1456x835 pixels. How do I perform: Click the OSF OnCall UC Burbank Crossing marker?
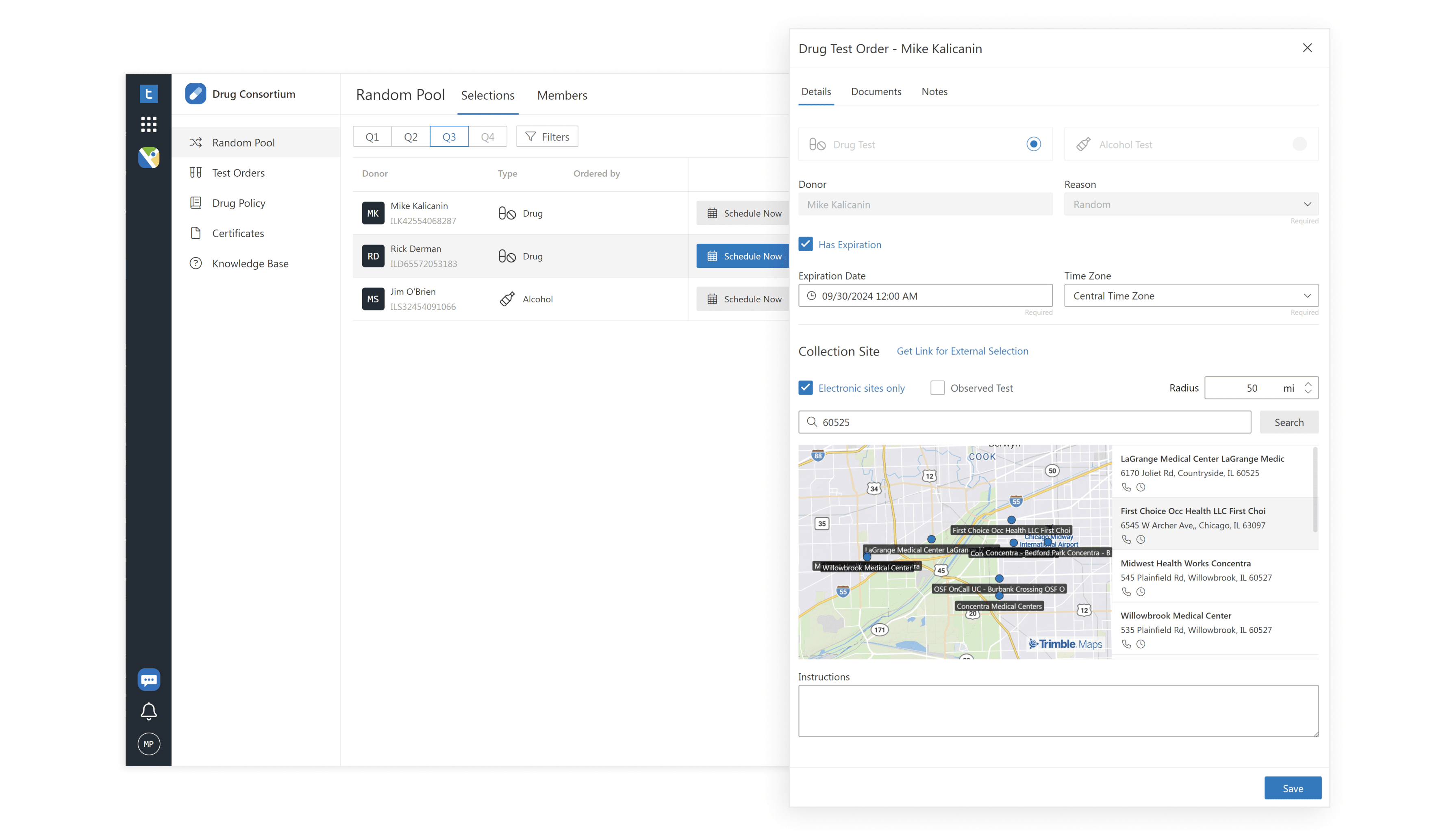(x=999, y=579)
